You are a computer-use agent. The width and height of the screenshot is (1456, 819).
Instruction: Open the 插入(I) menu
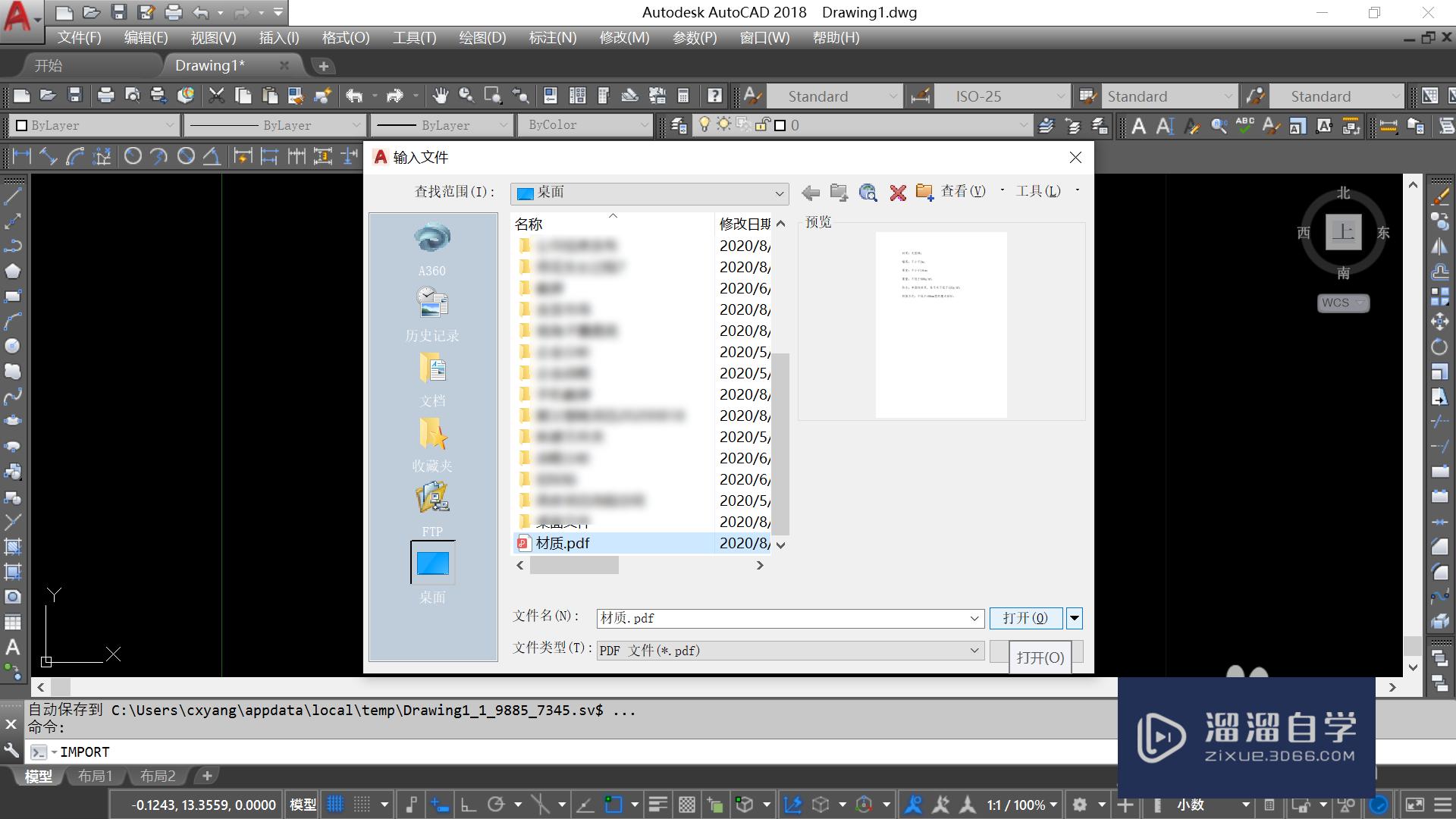tap(279, 37)
